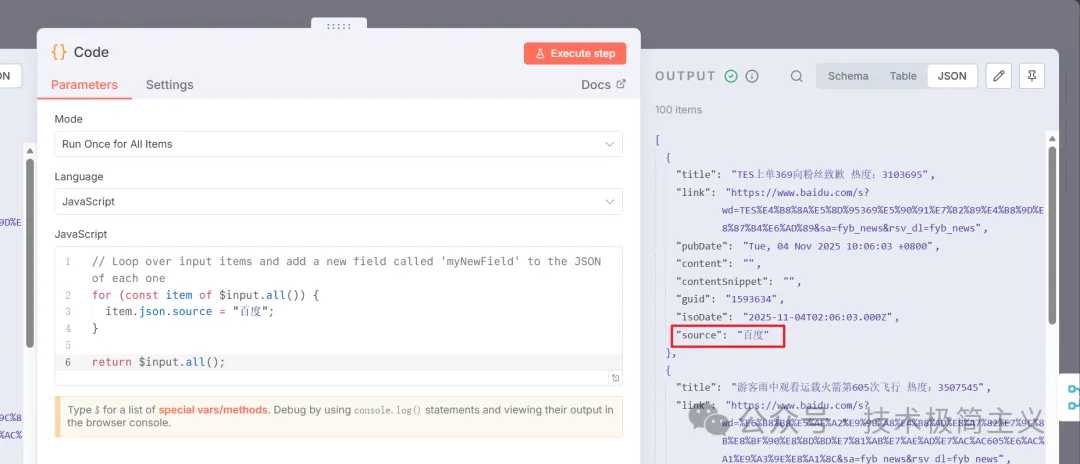The height and width of the screenshot is (464, 1080).
Task: Click the Language field label
Action: [79, 177]
